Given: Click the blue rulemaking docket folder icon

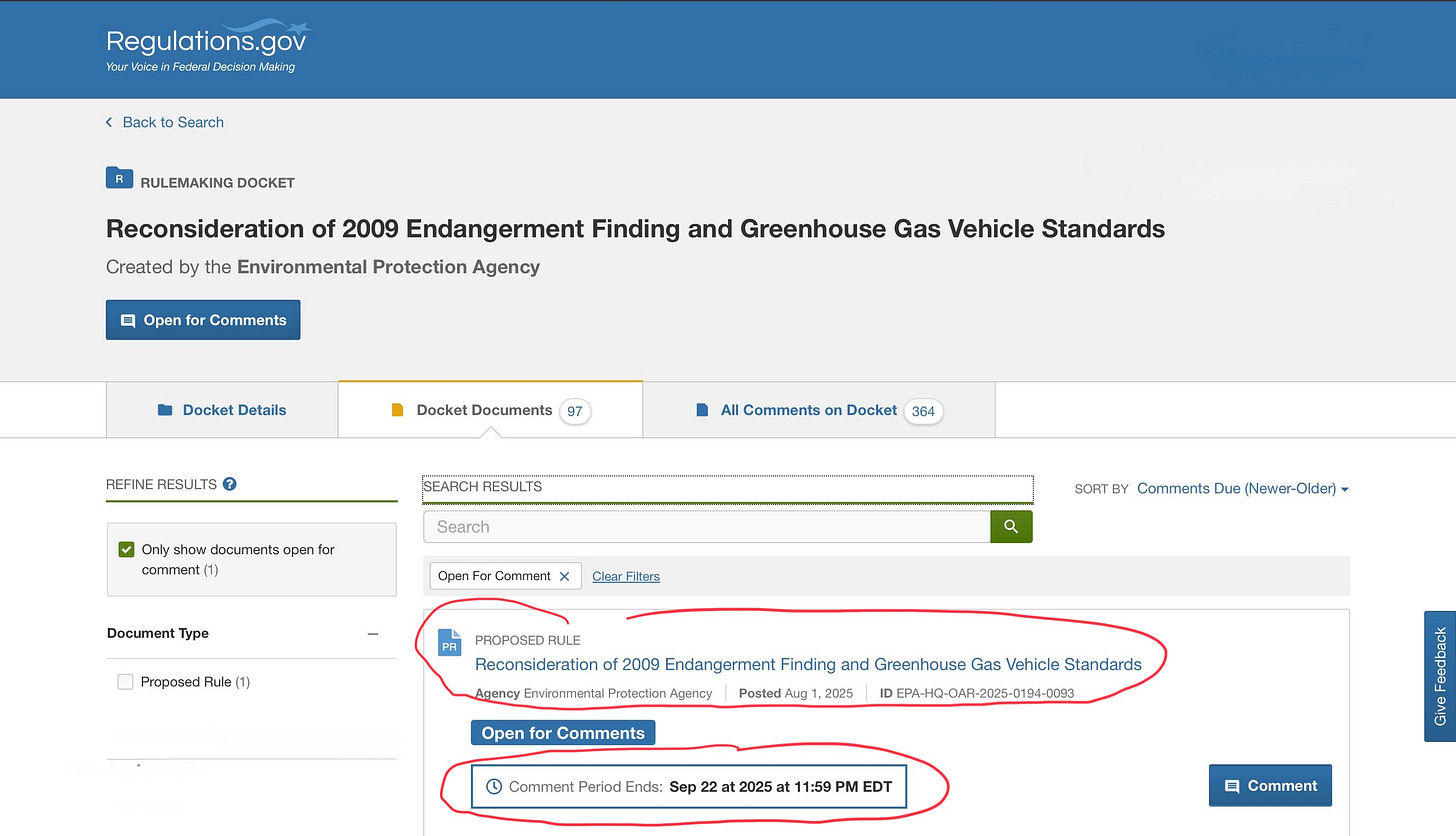Looking at the screenshot, I should click(119, 178).
